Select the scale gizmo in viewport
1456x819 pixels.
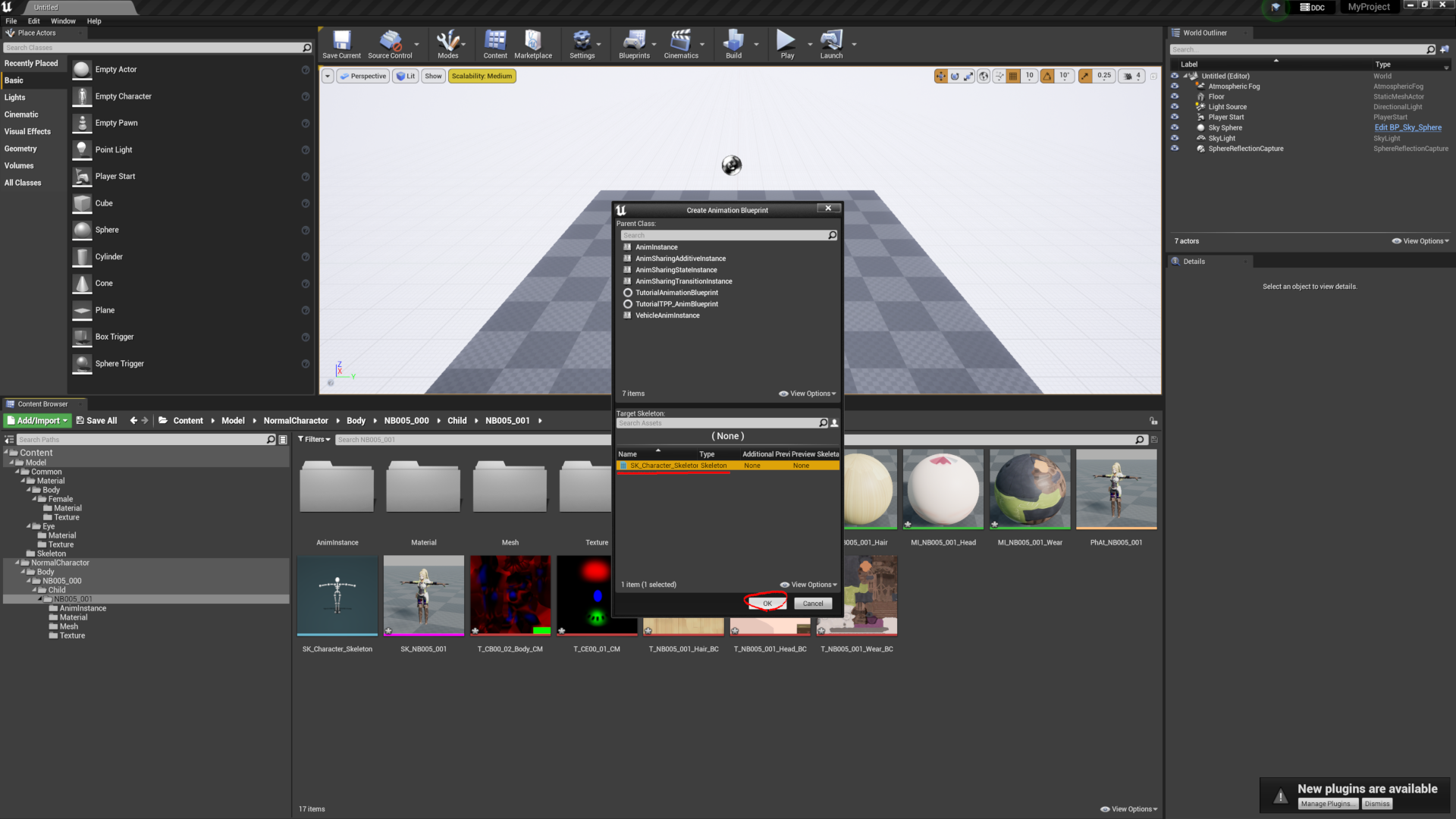968,76
